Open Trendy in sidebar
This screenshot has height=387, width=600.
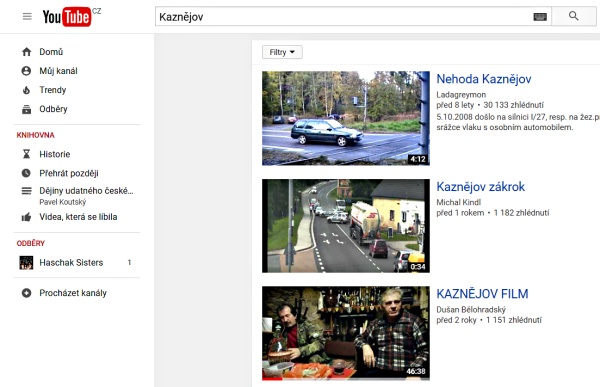click(53, 90)
